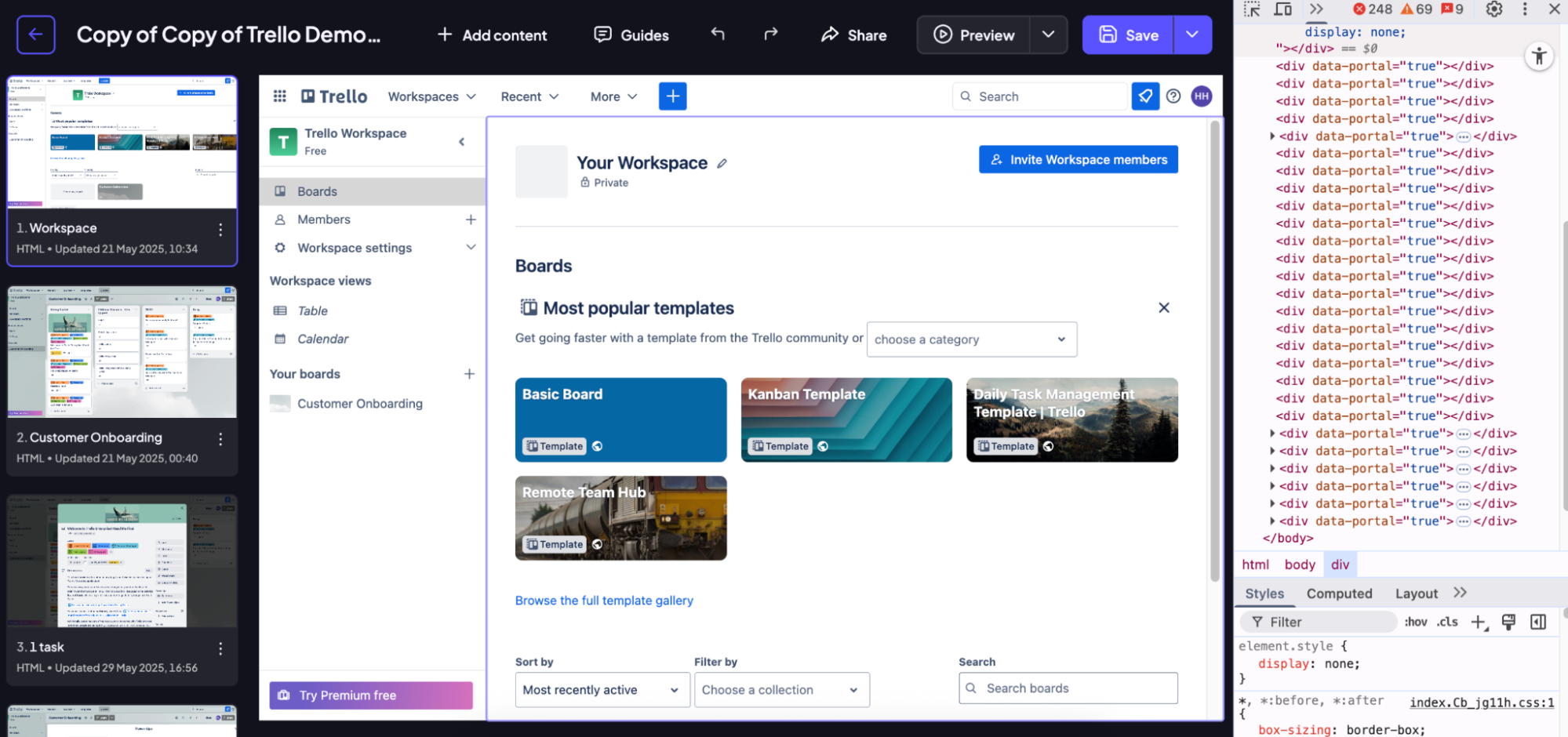Open Most recently active sort dropdown

tap(602, 690)
